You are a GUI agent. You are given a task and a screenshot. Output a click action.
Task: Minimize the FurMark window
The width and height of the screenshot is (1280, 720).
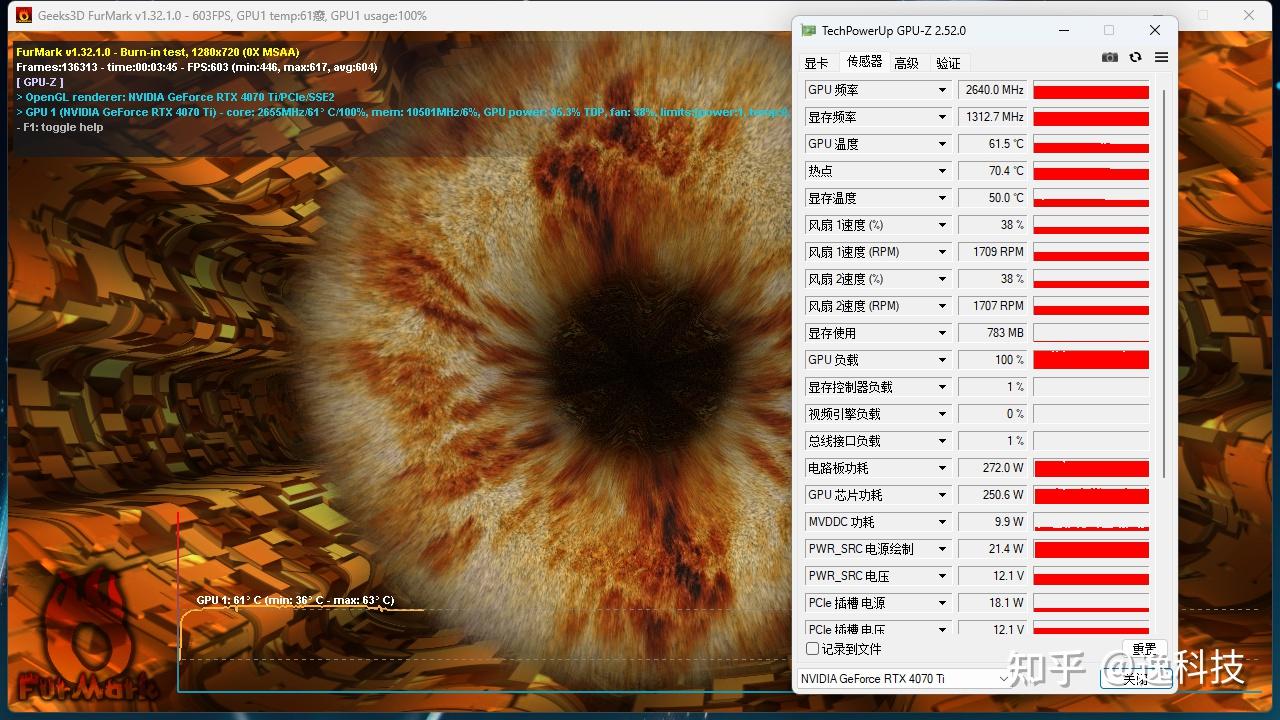1157,15
